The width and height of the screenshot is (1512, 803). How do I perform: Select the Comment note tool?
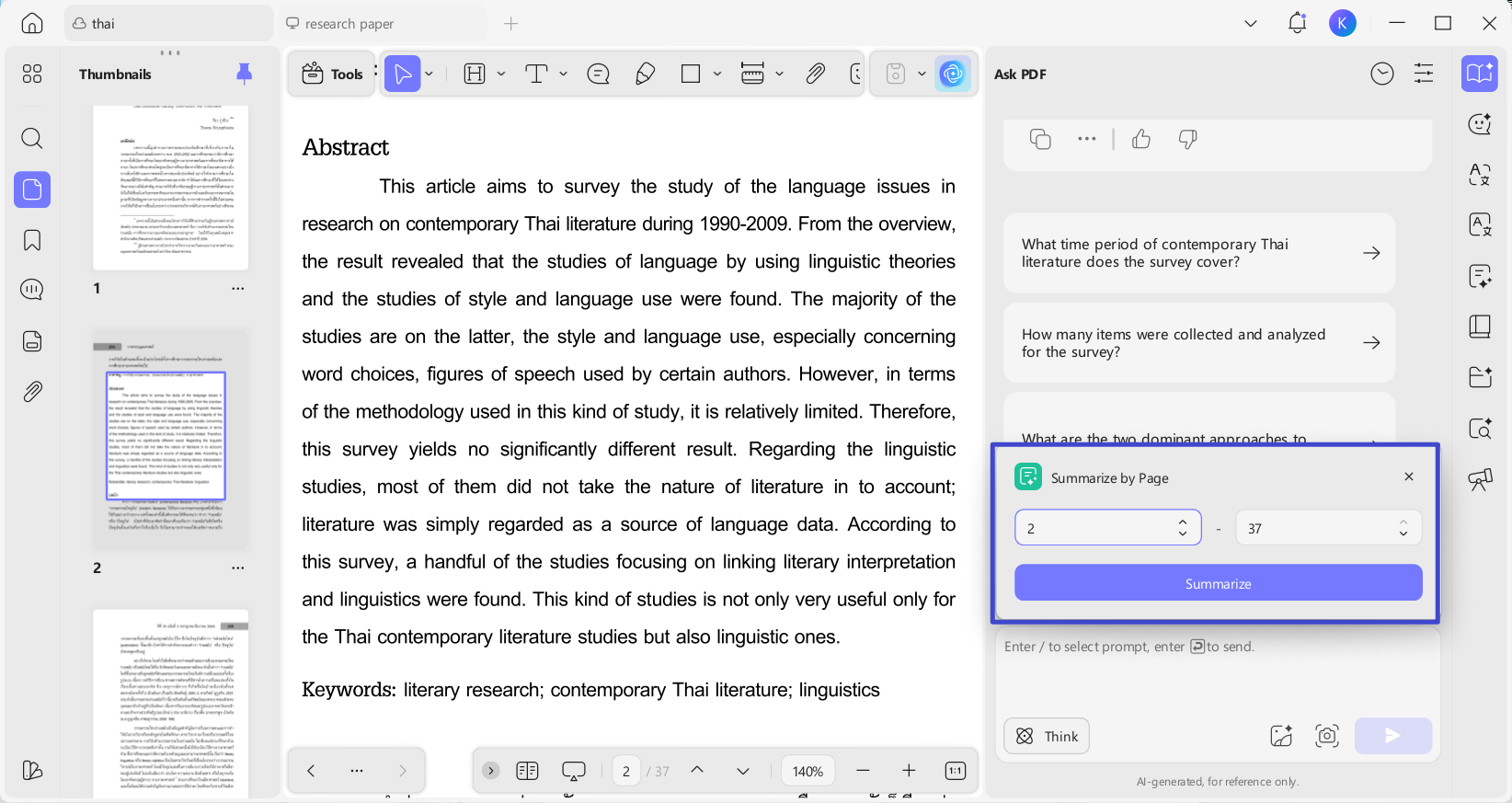(599, 74)
